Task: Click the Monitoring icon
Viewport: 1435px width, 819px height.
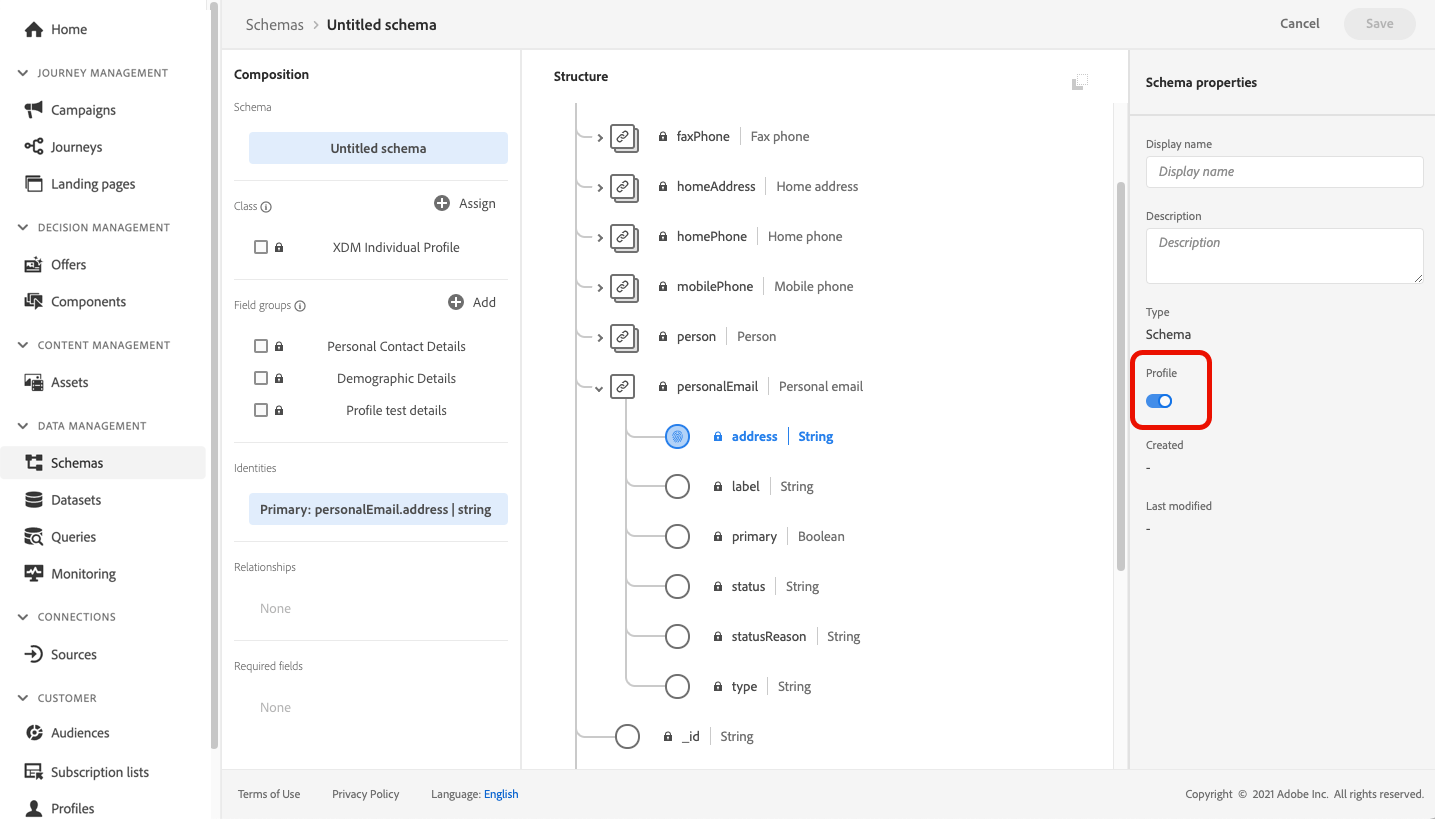Action: point(34,574)
